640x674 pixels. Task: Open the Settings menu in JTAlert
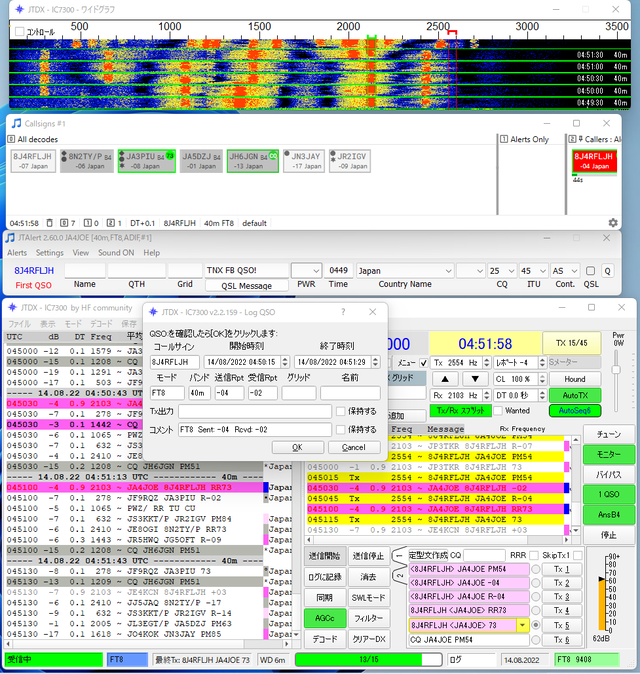[50, 253]
